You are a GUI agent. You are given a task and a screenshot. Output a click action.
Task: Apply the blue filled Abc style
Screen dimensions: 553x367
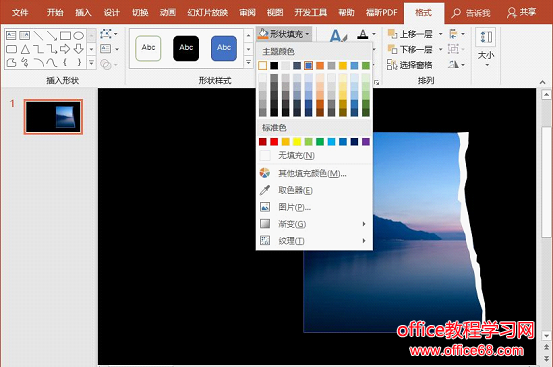pos(224,48)
